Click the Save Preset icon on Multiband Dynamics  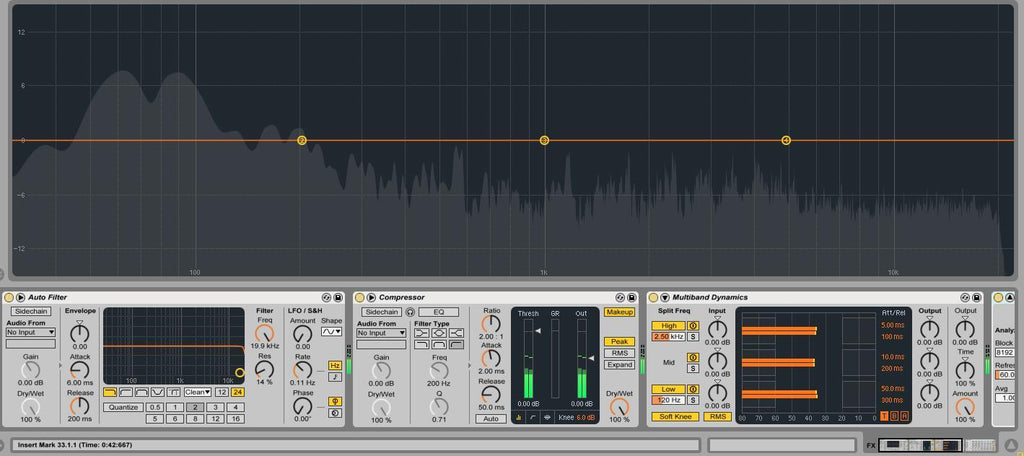click(x=976, y=298)
